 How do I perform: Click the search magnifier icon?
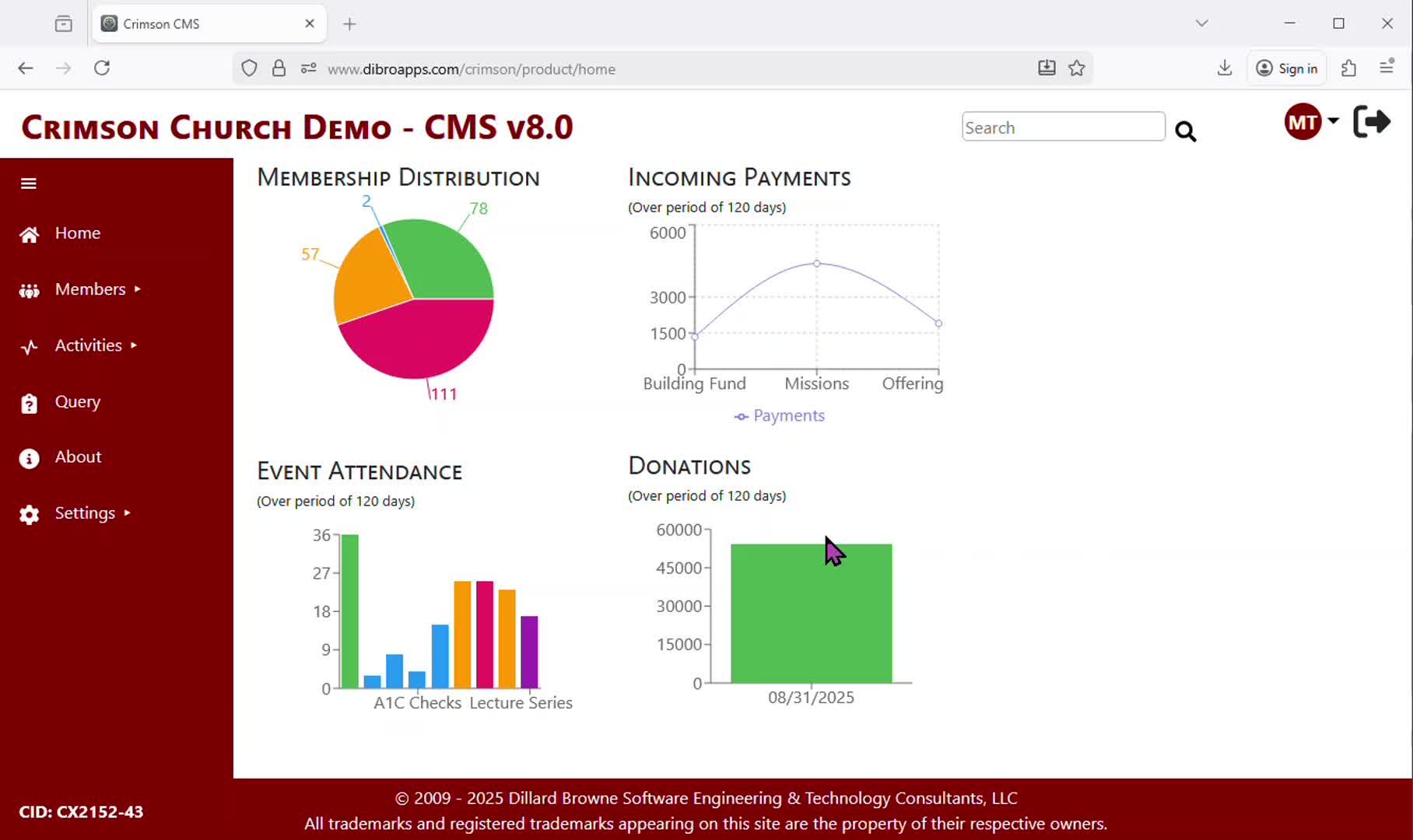tap(1185, 131)
